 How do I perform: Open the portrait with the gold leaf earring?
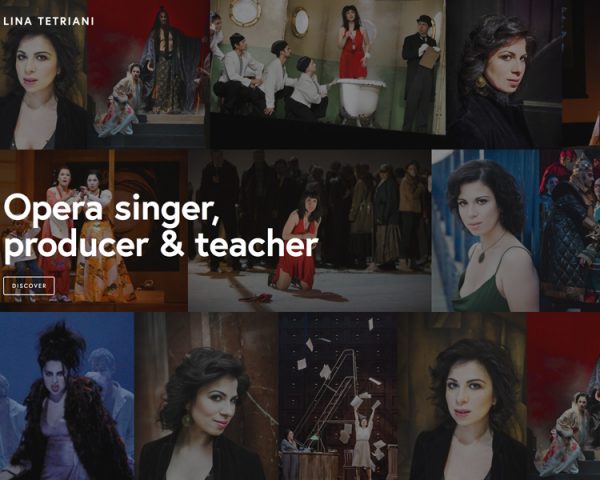504,75
